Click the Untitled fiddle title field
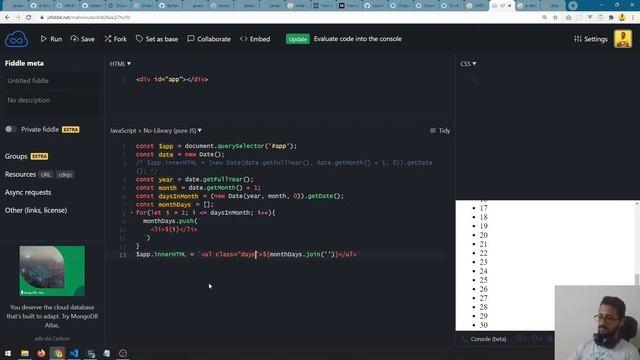 (x=51, y=81)
